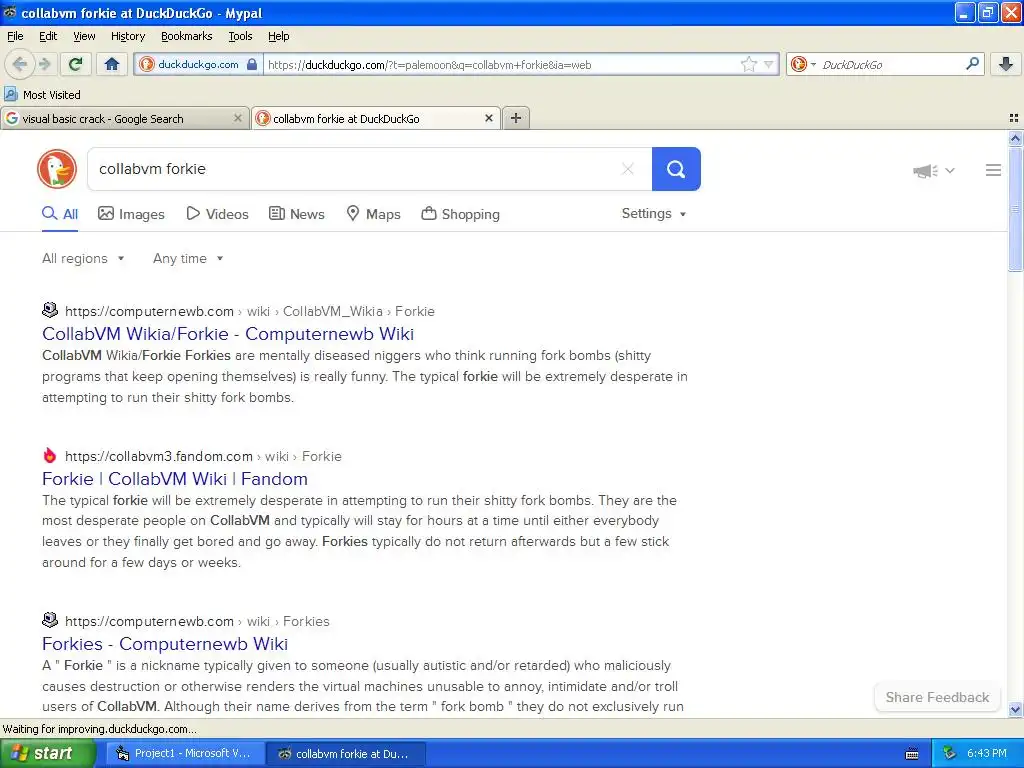The width and height of the screenshot is (1024, 768).
Task: Switch to News results
Action: (296, 214)
